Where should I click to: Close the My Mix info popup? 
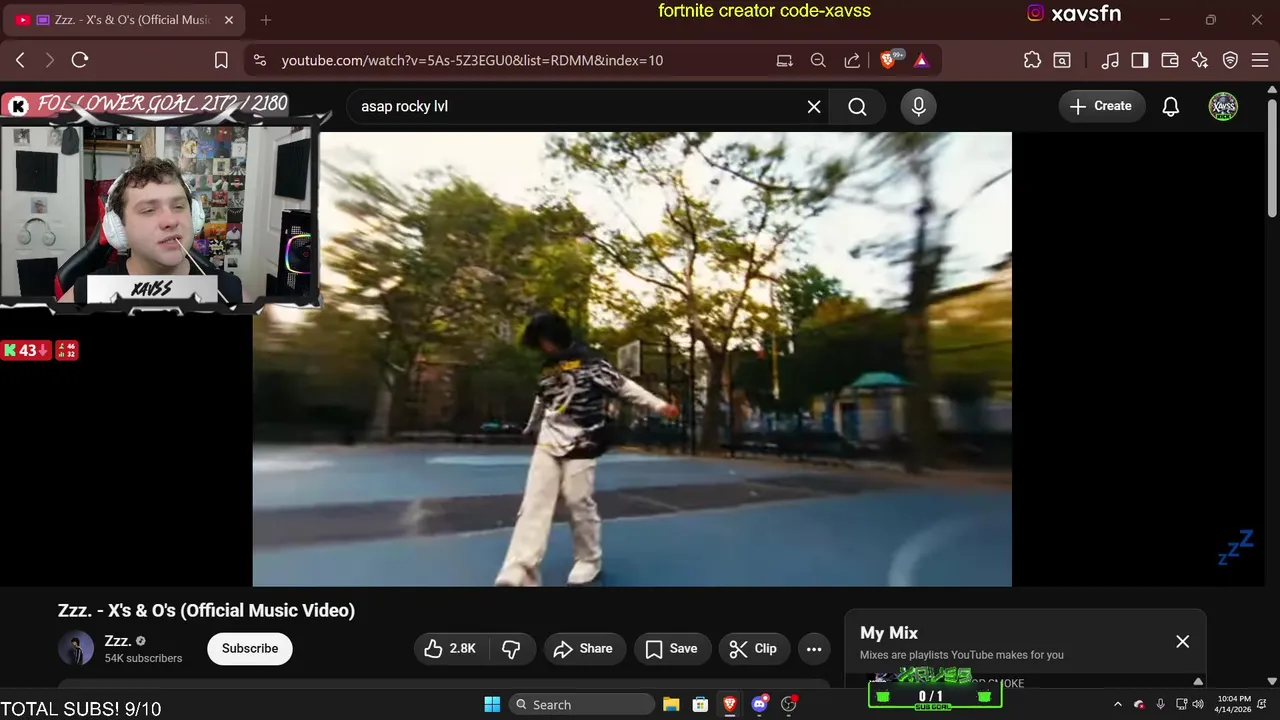pyautogui.click(x=1182, y=641)
